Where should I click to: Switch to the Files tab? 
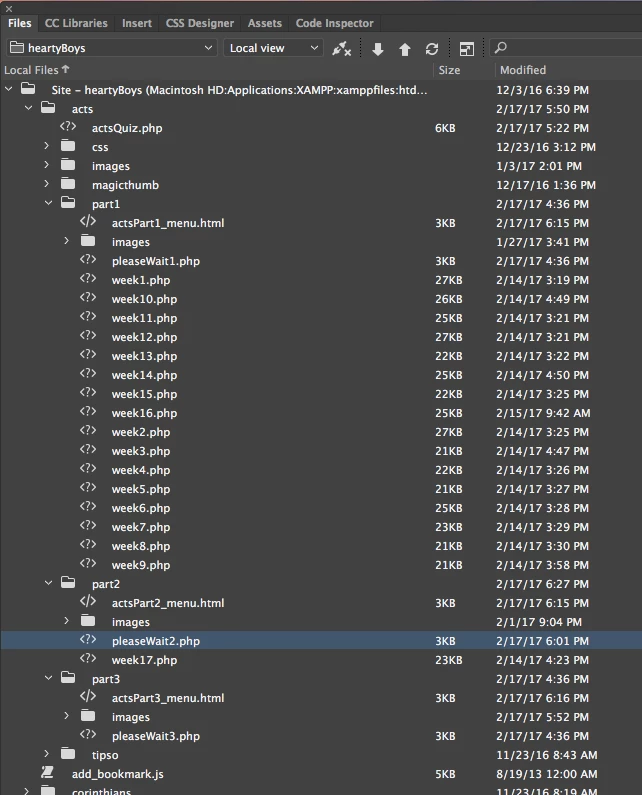click(19, 23)
